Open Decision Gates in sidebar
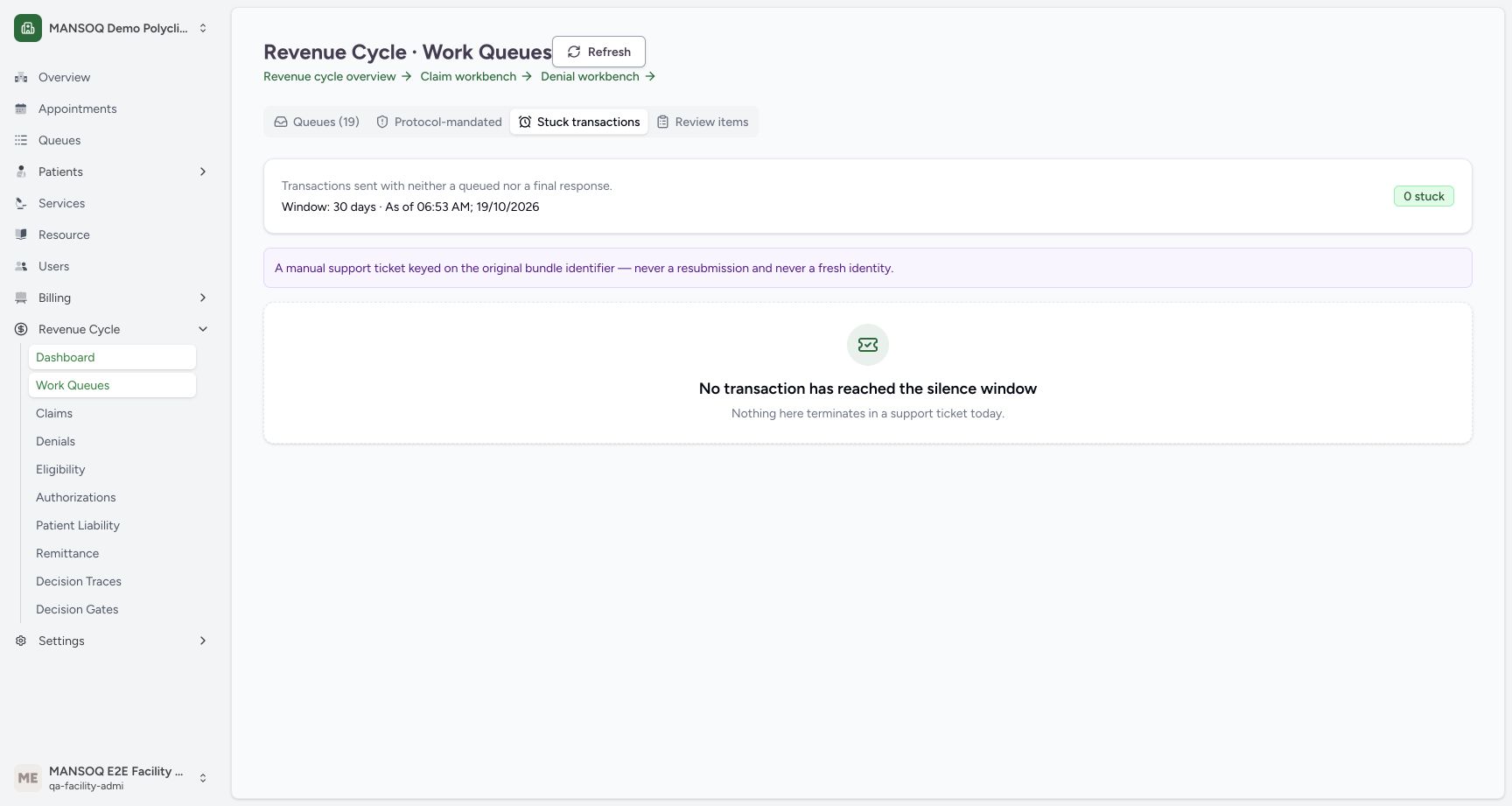Screen dimensions: 1512x806 [112, 609]
